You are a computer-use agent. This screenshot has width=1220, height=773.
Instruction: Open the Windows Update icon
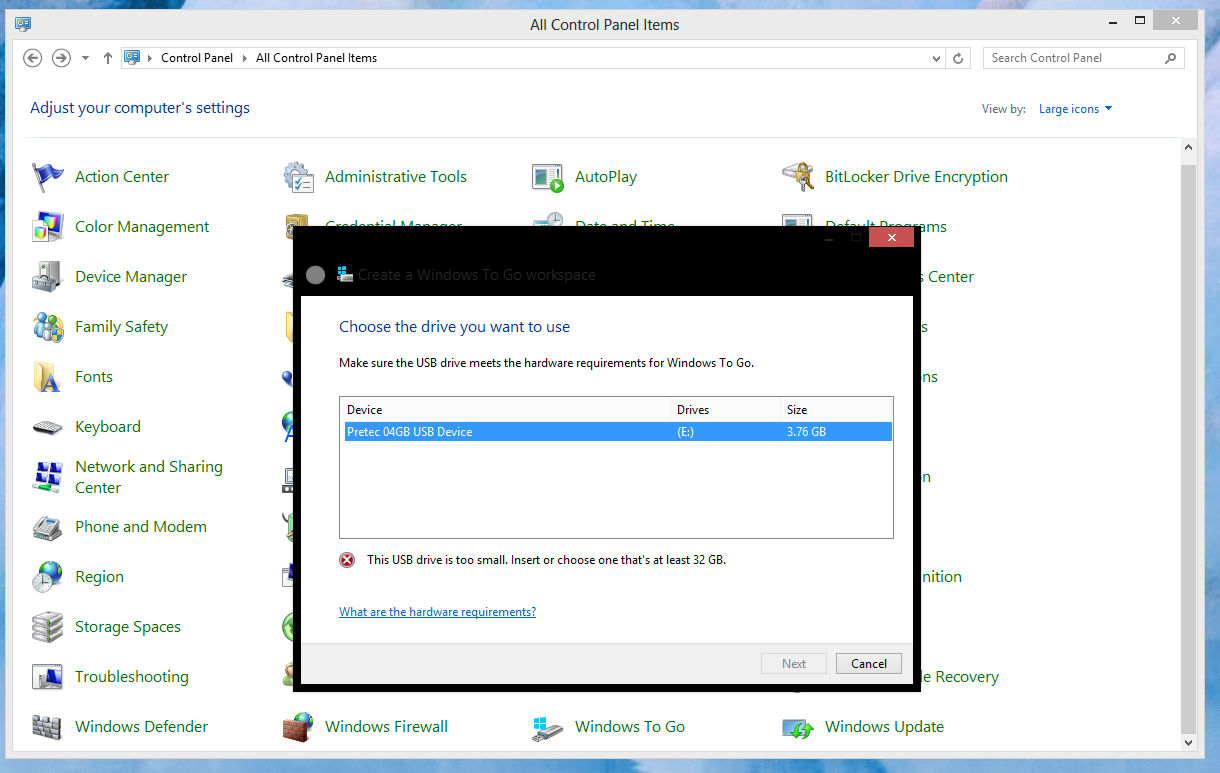[798, 727]
